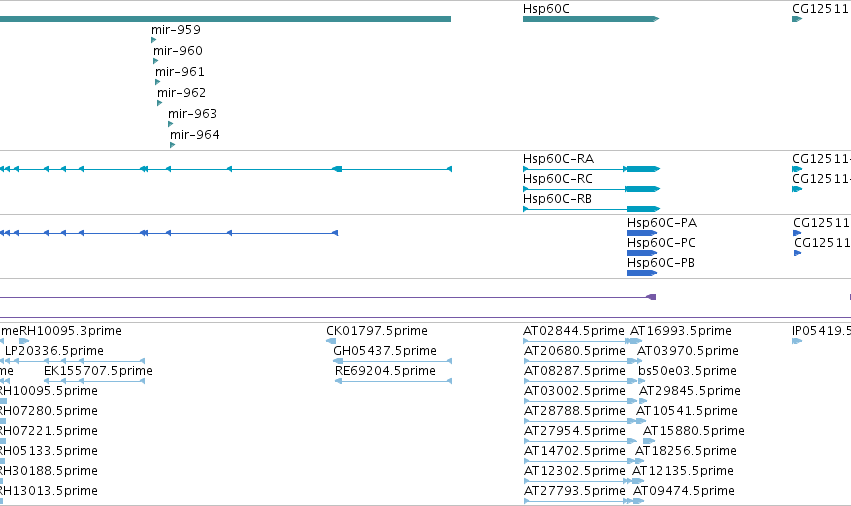The width and height of the screenshot is (851, 506).
Task: Click the RH07280.5prime EST label
Action: (x=49, y=411)
